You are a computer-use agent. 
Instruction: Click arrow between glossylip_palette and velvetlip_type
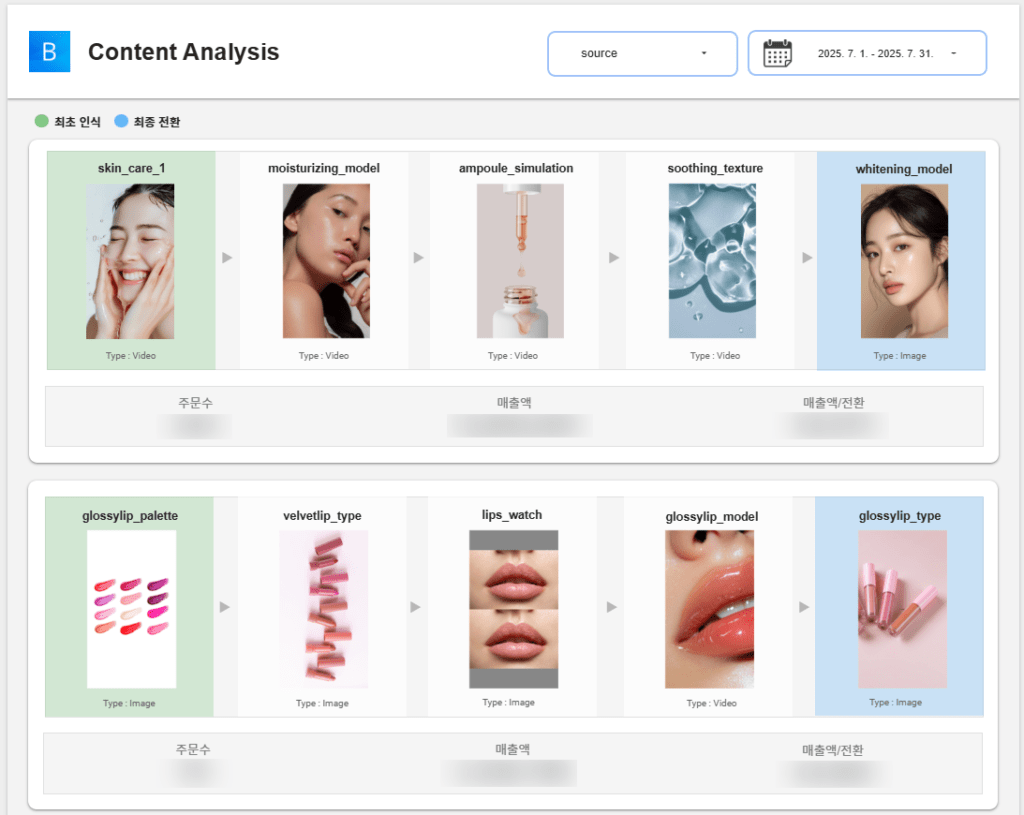tap(225, 607)
